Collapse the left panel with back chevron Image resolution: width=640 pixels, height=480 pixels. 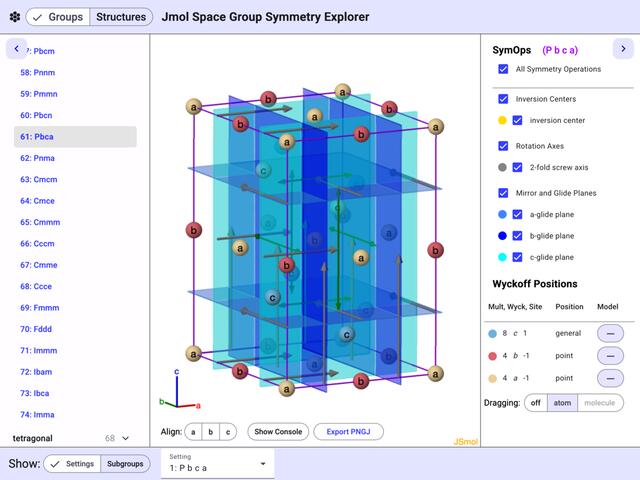click(x=16, y=49)
